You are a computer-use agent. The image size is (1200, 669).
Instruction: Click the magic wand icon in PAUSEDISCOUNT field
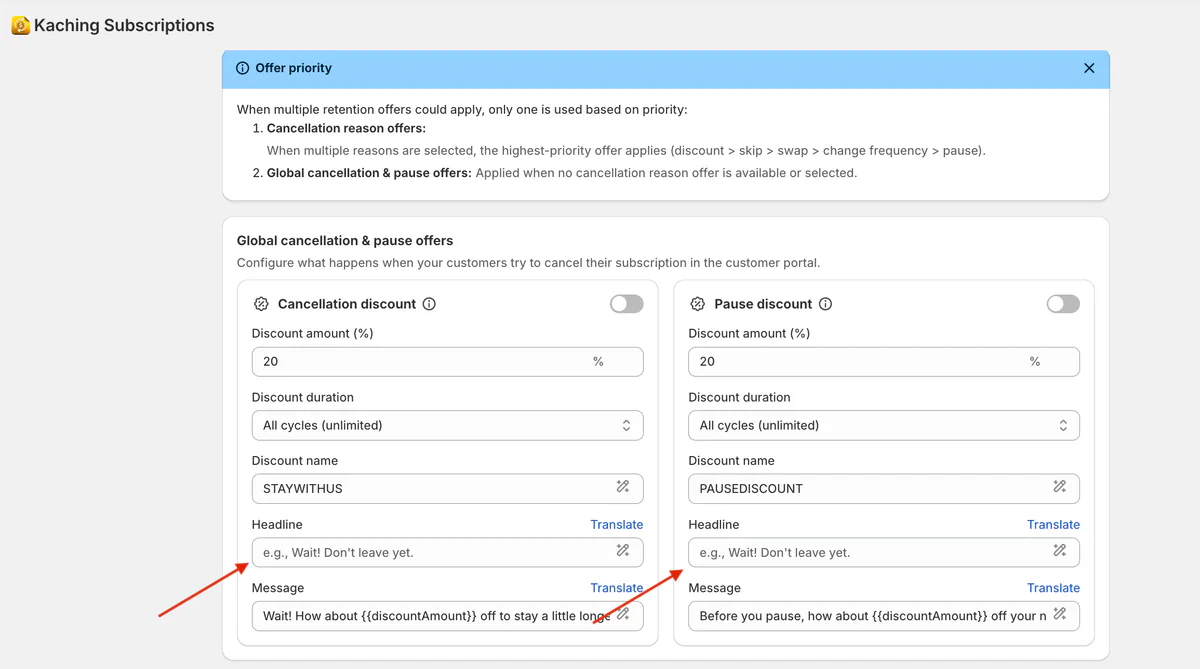coord(1060,487)
